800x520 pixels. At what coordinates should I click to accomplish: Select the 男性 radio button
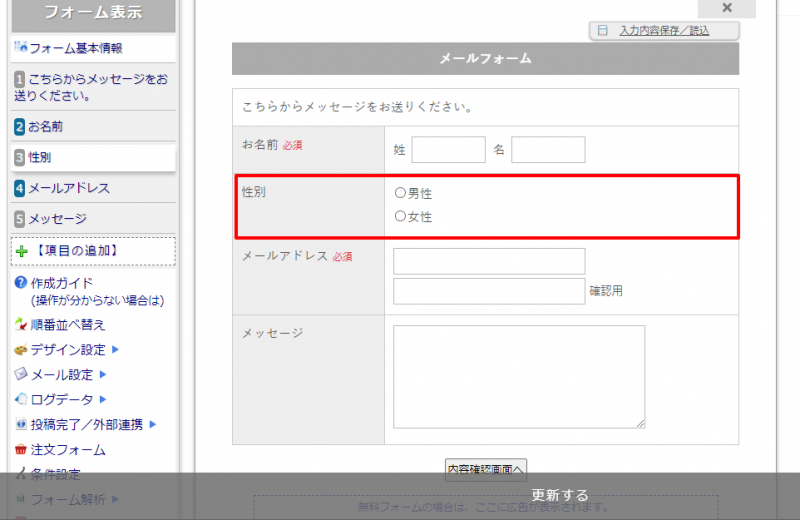pyautogui.click(x=400, y=193)
